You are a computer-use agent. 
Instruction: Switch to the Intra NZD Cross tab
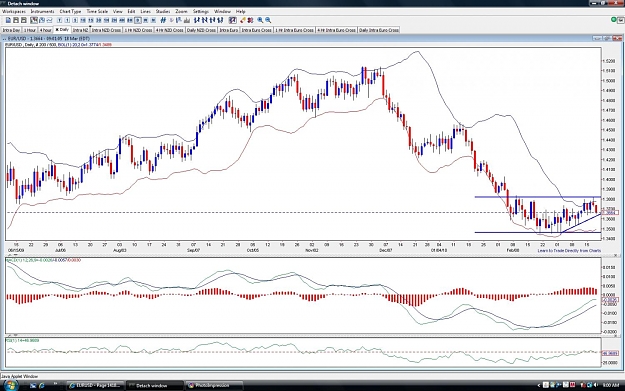pos(106,30)
